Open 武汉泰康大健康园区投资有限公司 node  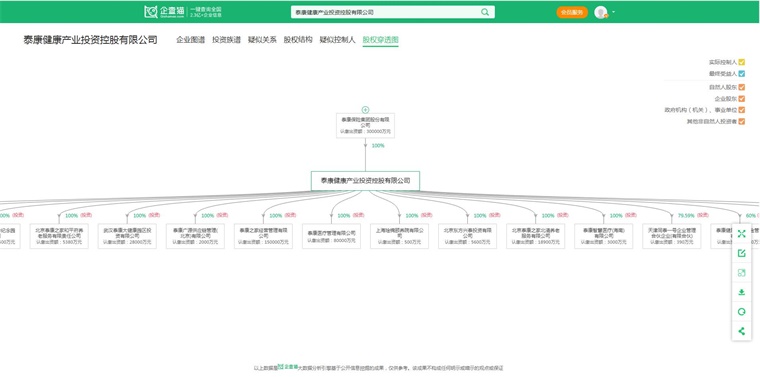click(x=127, y=236)
